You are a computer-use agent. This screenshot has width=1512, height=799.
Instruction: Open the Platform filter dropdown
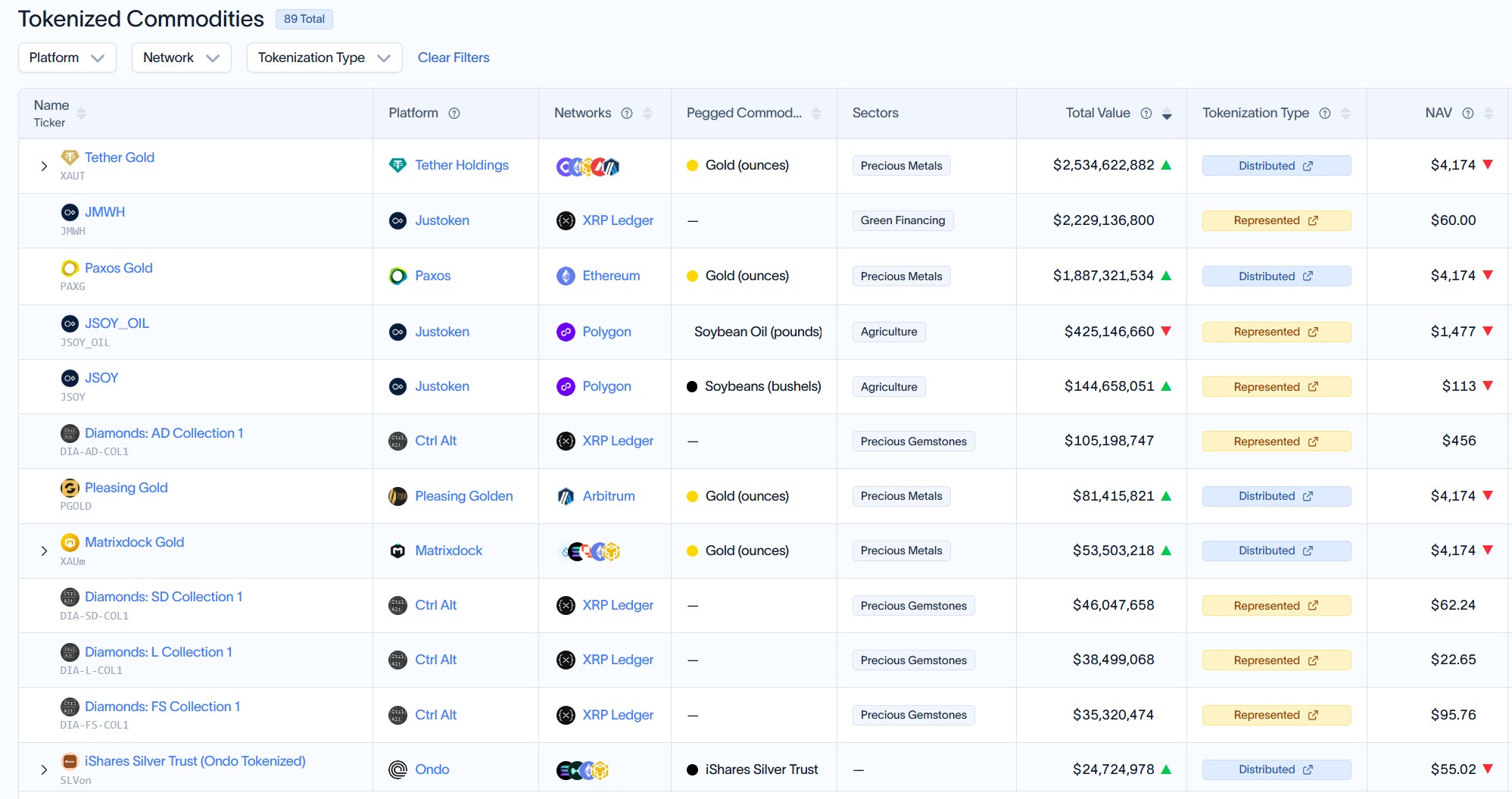click(67, 58)
